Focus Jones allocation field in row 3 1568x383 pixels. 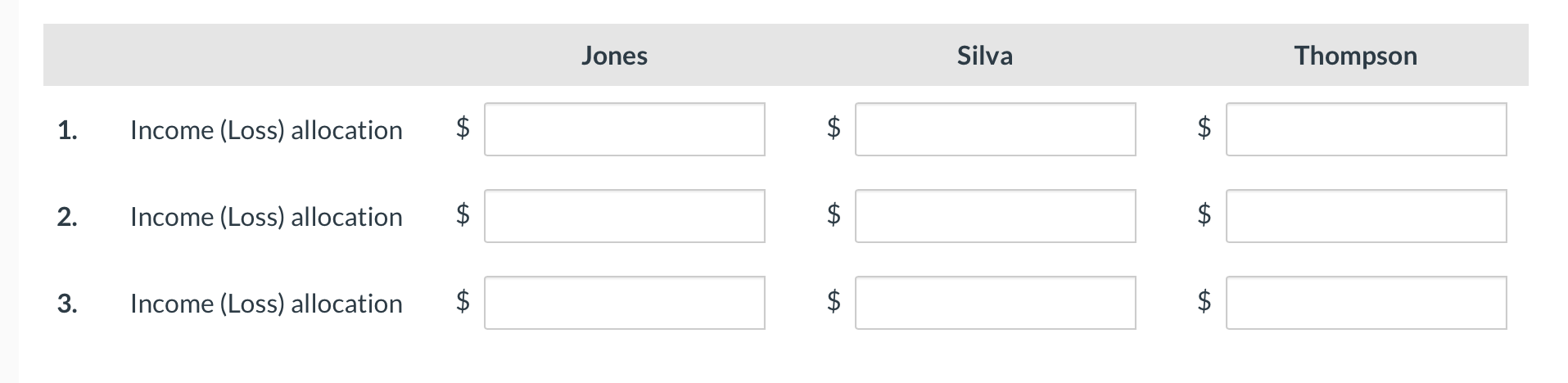(624, 303)
